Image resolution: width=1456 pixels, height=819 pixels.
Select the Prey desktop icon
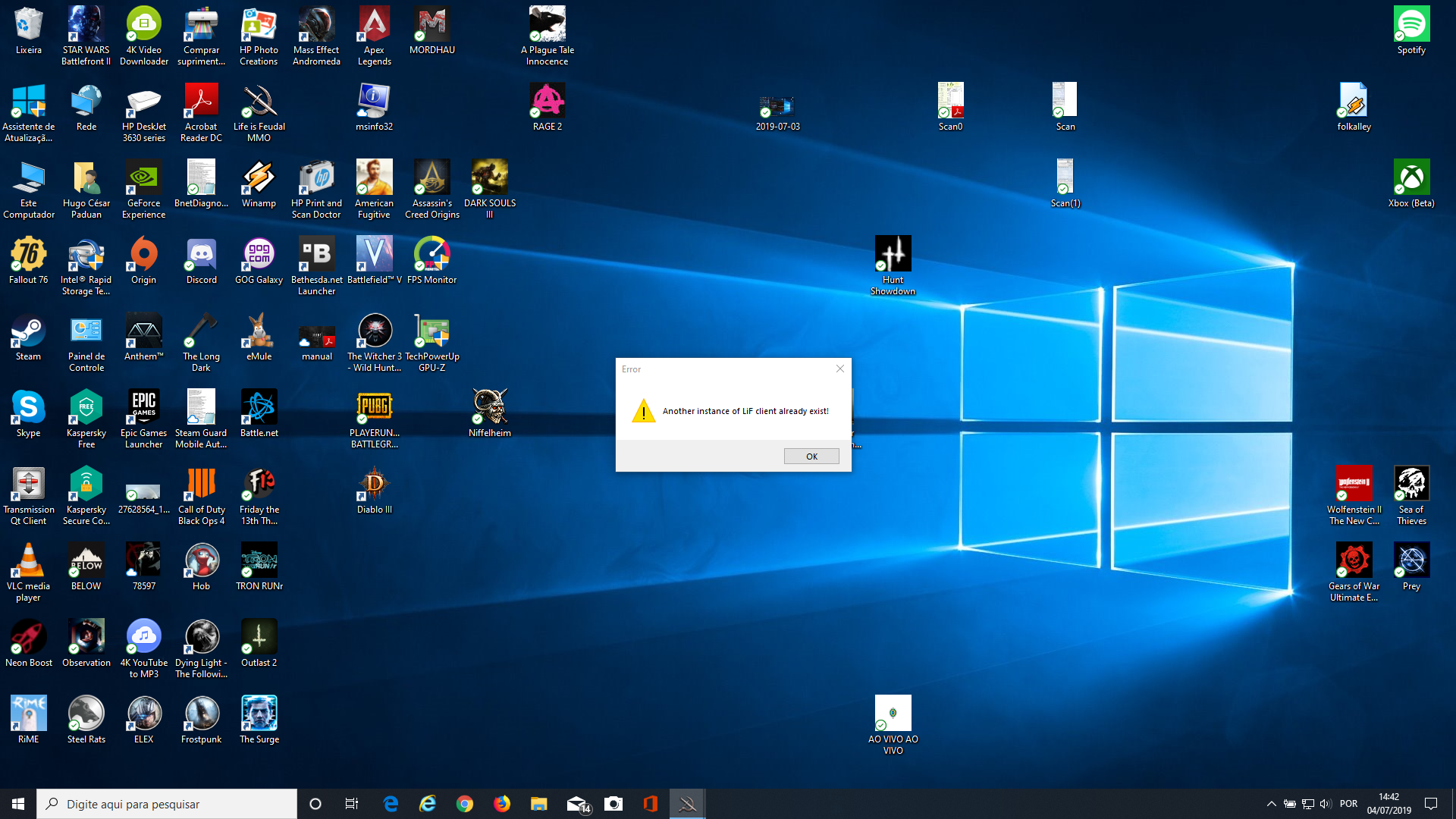click(1411, 568)
